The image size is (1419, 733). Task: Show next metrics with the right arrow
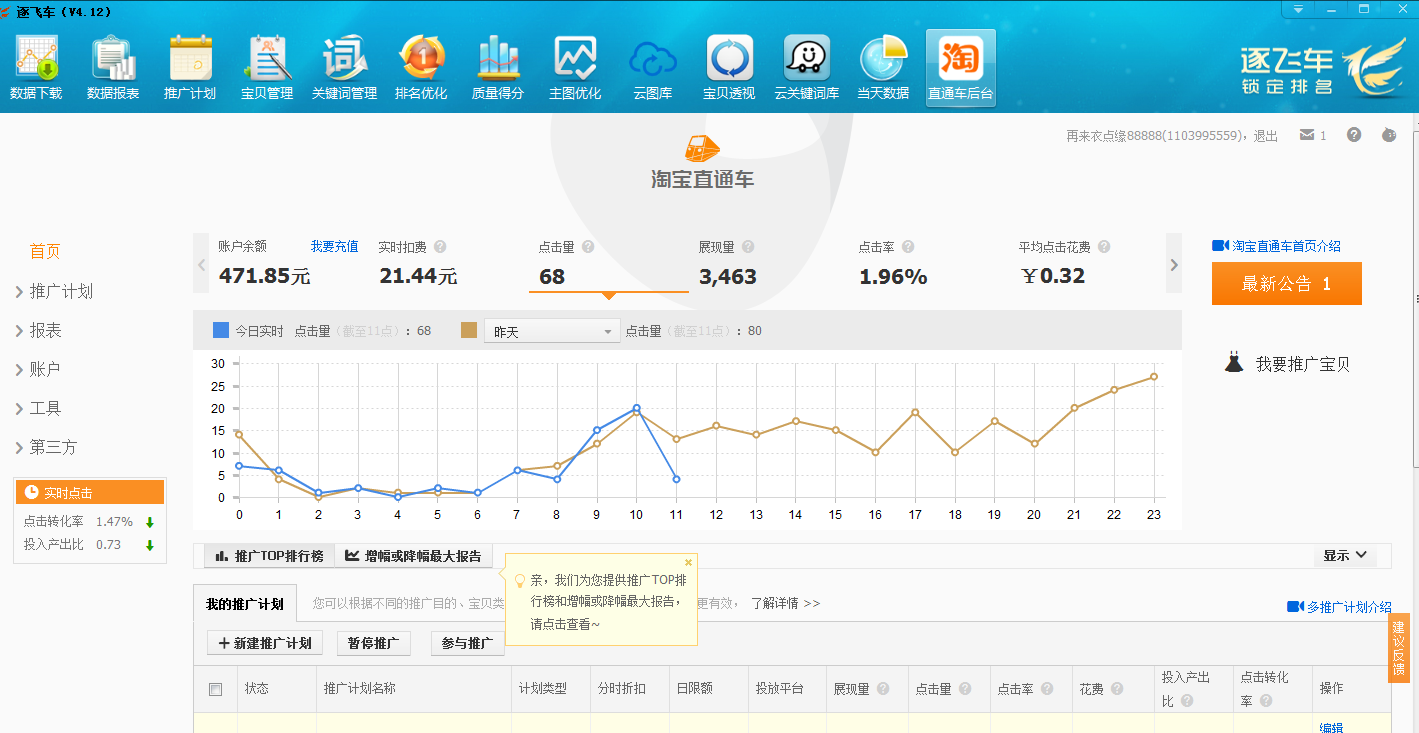[x=1174, y=265]
